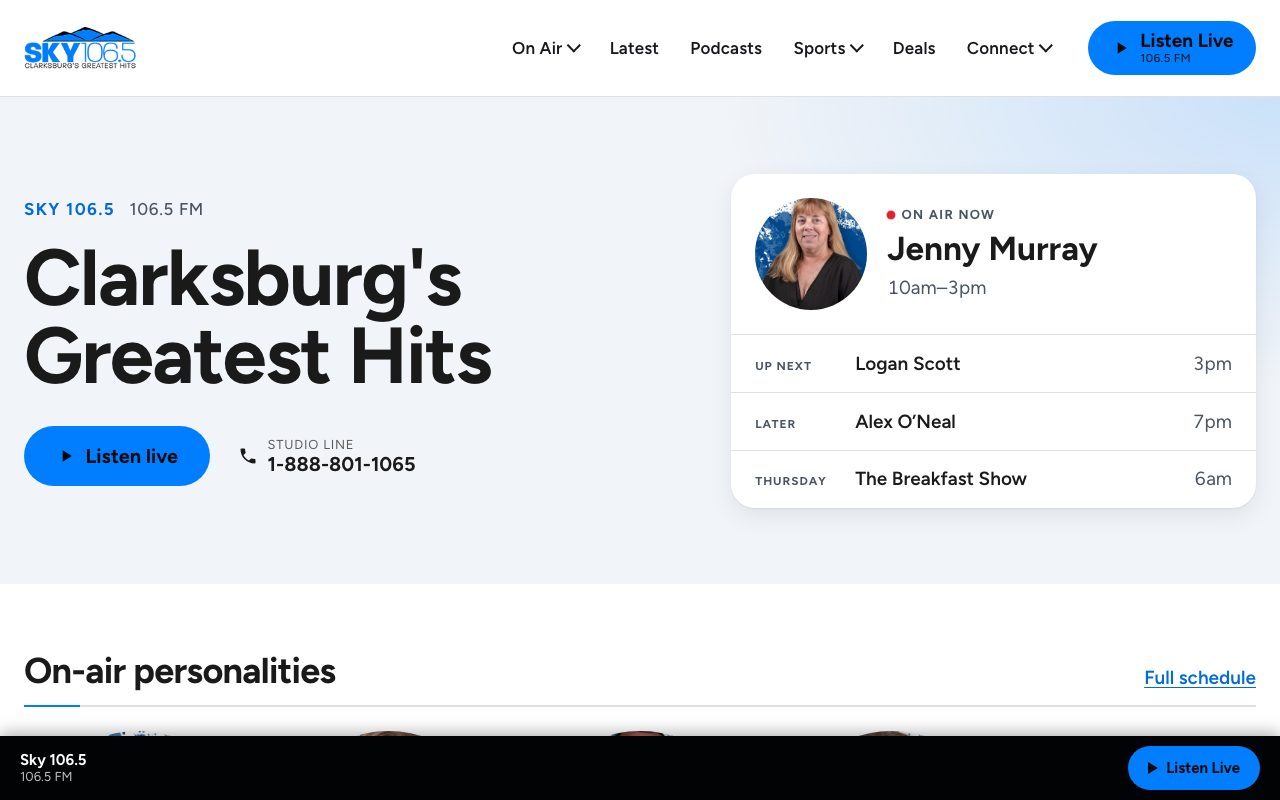Click the 7pm time for Alex O'Neal

(x=1212, y=422)
